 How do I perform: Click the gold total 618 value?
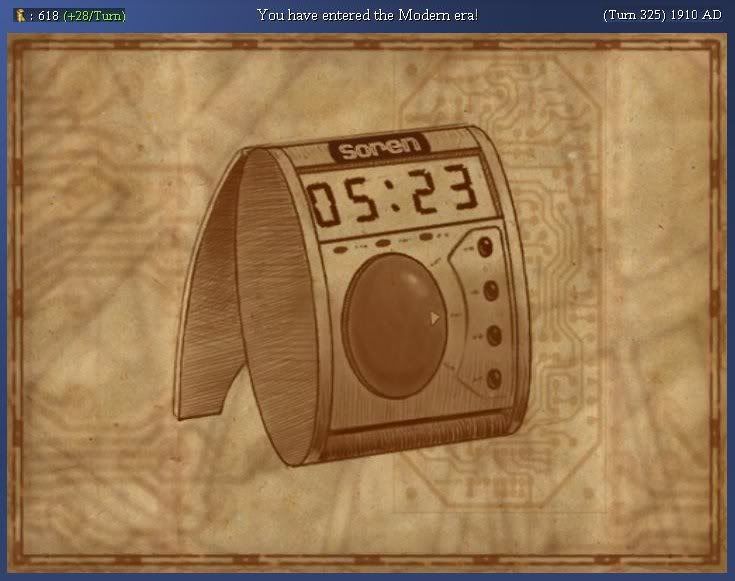coord(48,16)
